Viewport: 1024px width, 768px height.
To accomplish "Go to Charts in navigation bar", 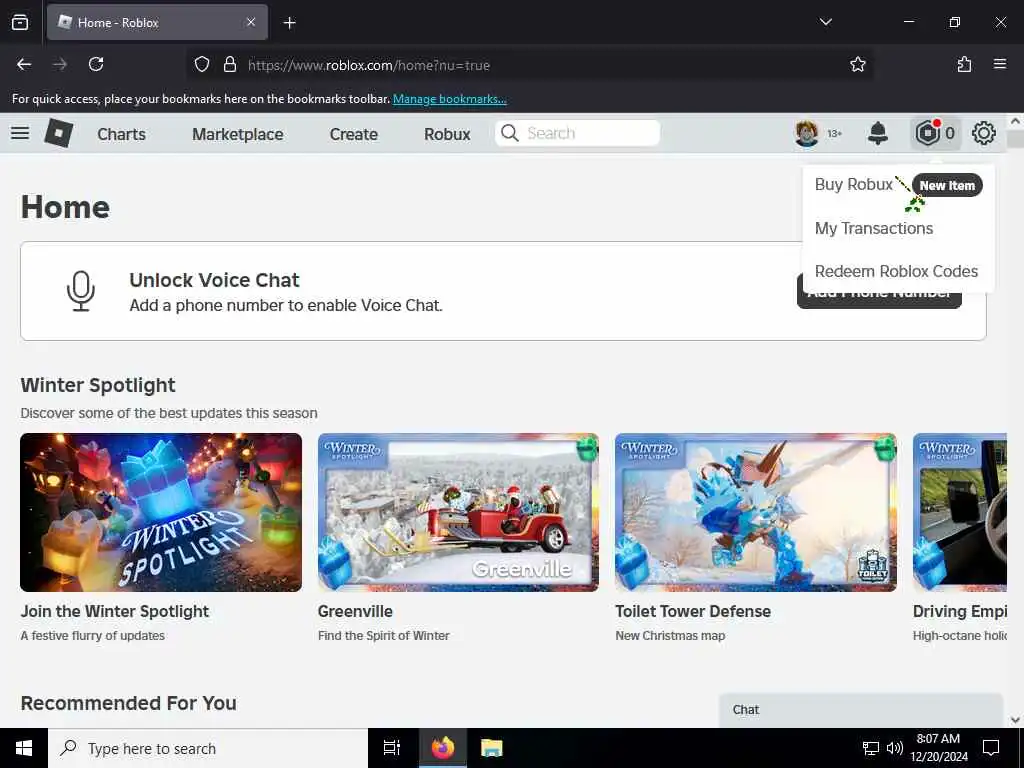I will [121, 134].
